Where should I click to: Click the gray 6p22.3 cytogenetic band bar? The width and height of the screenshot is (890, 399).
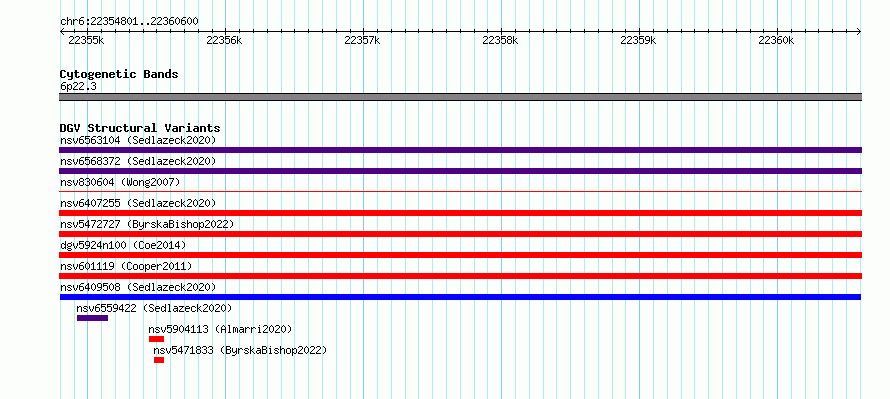point(460,97)
